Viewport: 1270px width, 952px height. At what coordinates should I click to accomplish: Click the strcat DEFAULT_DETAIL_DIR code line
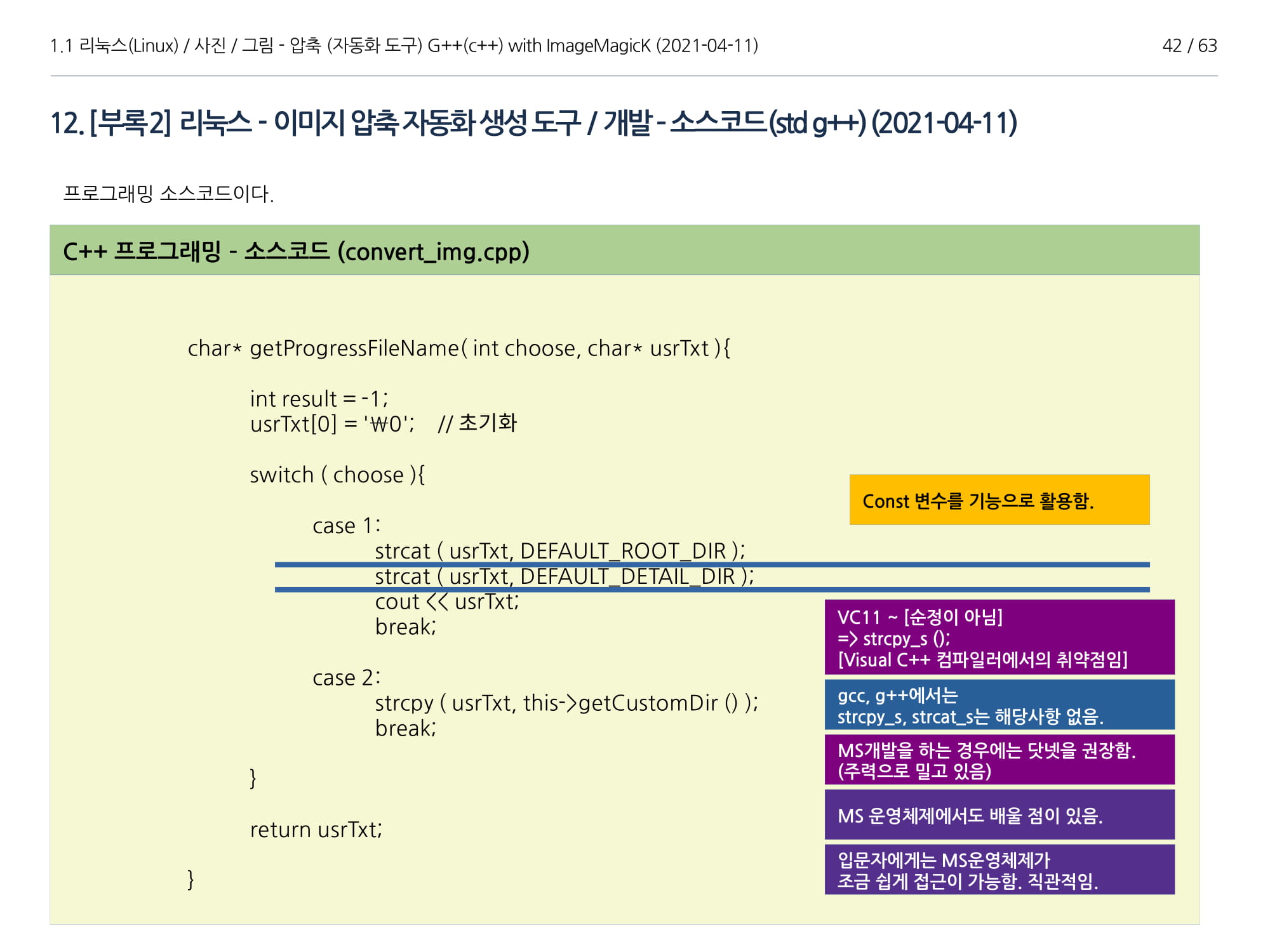click(564, 576)
